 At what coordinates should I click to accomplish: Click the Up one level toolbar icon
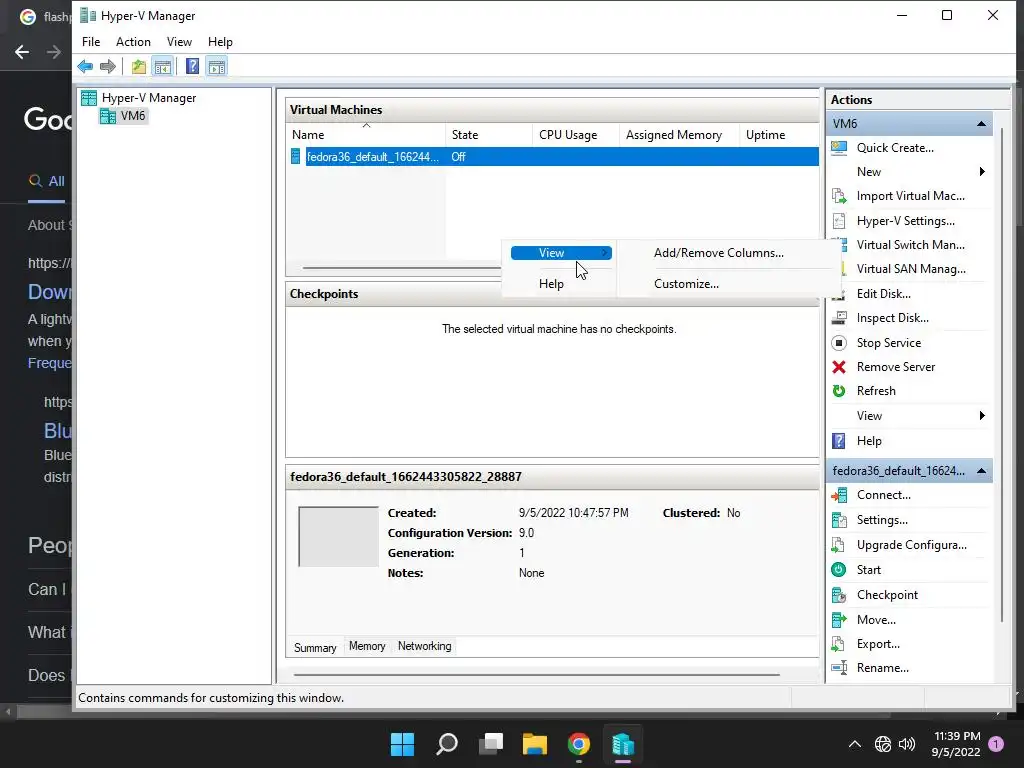point(138,66)
